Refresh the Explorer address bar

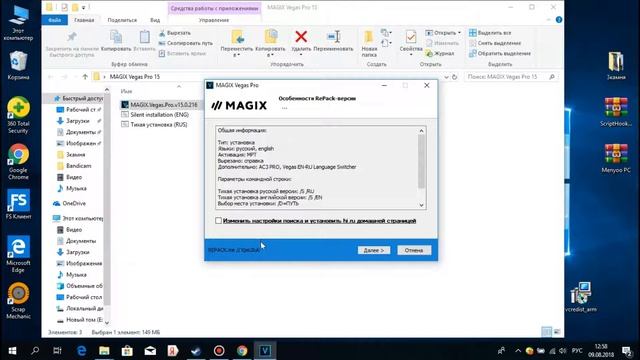pos(454,77)
